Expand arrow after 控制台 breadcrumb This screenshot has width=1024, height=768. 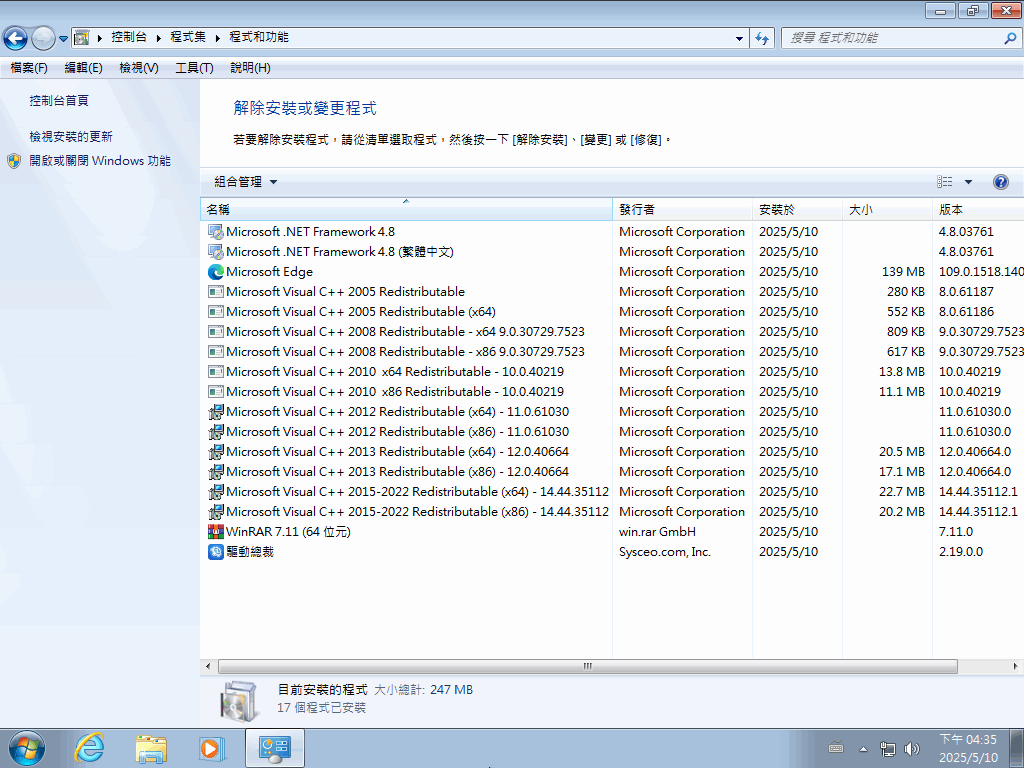[x=159, y=38]
